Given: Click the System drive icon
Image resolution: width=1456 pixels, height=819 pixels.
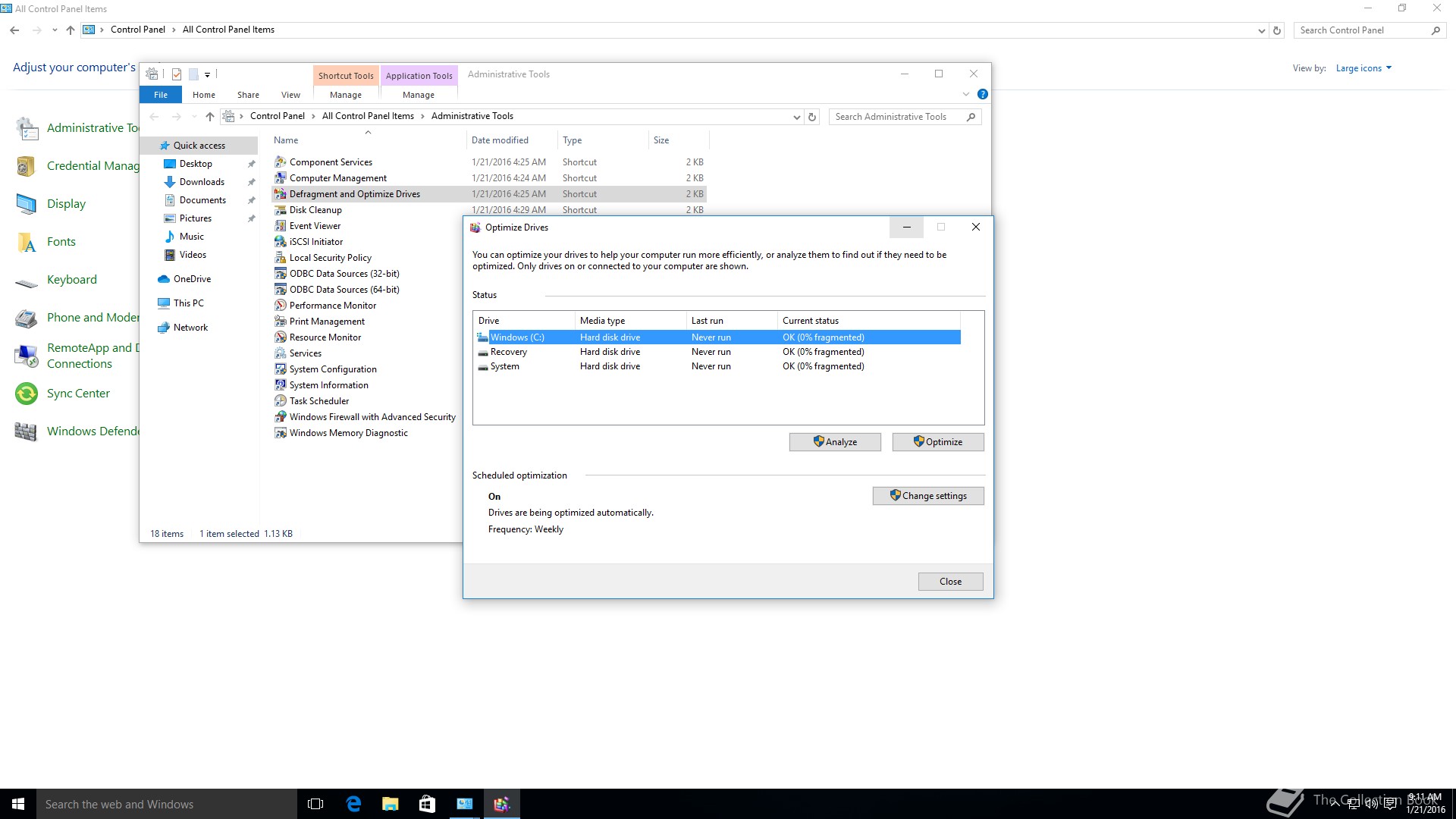Looking at the screenshot, I should coord(483,366).
